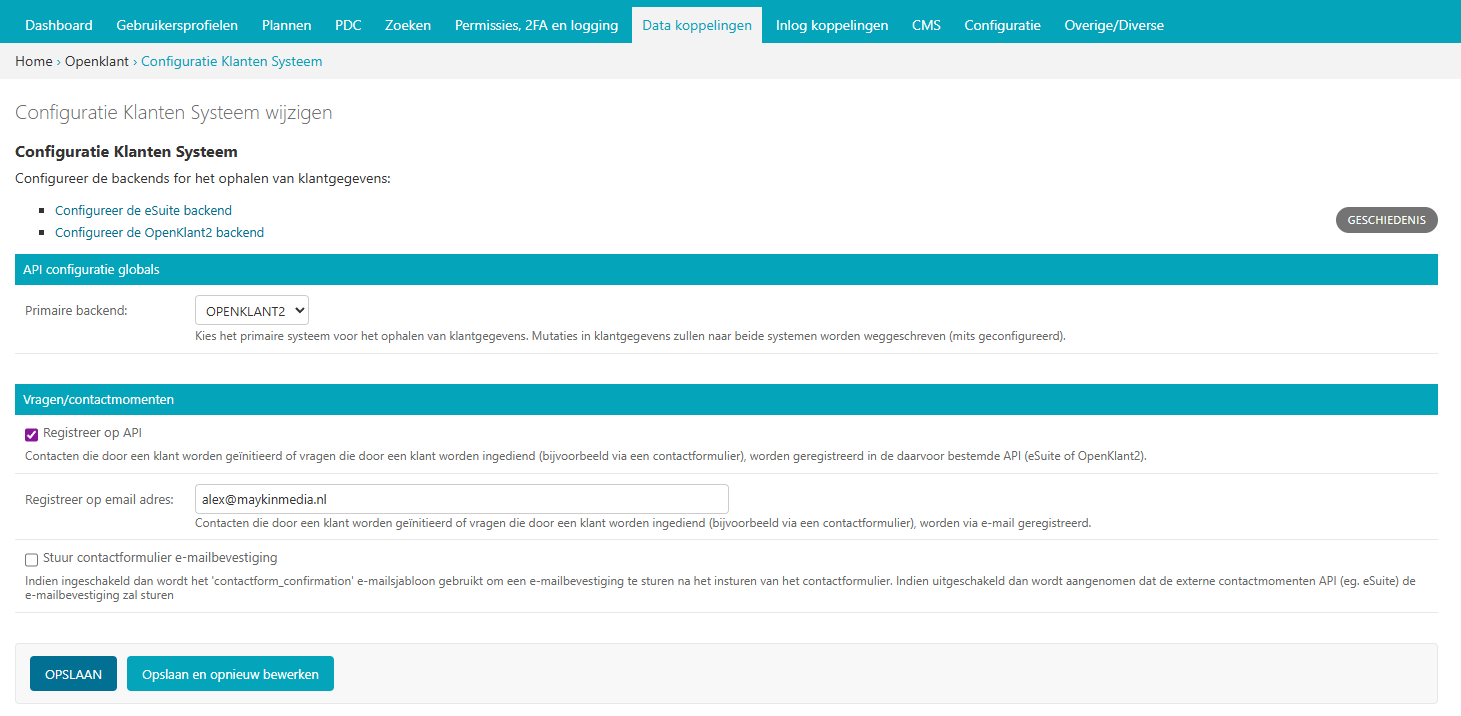Return to 'Home' via the breadcrumb
This screenshot has width=1461, height=716.
point(33,61)
